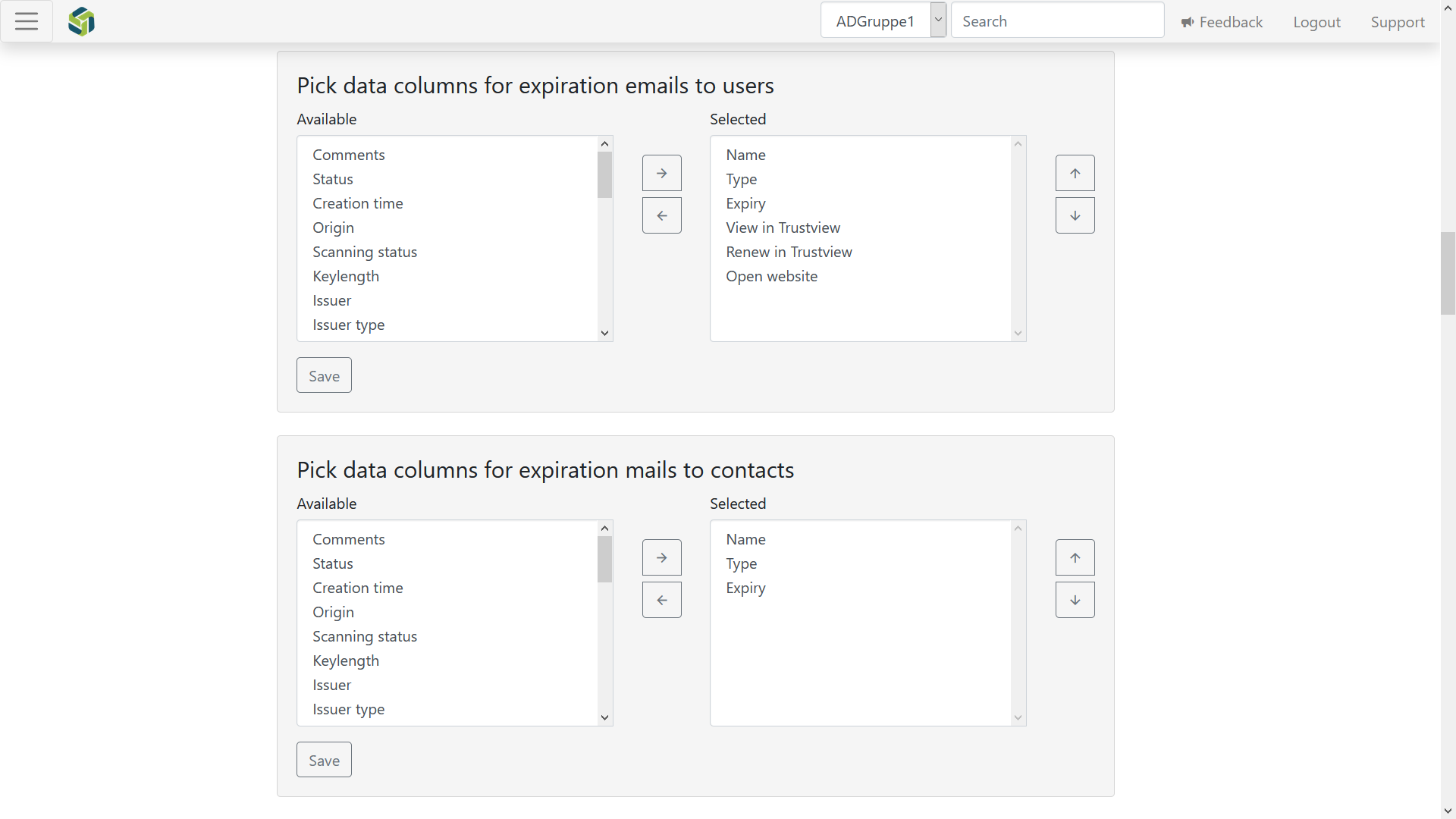1456x819 pixels.
Task: Select Type in user emails Selected list
Action: coord(861,179)
